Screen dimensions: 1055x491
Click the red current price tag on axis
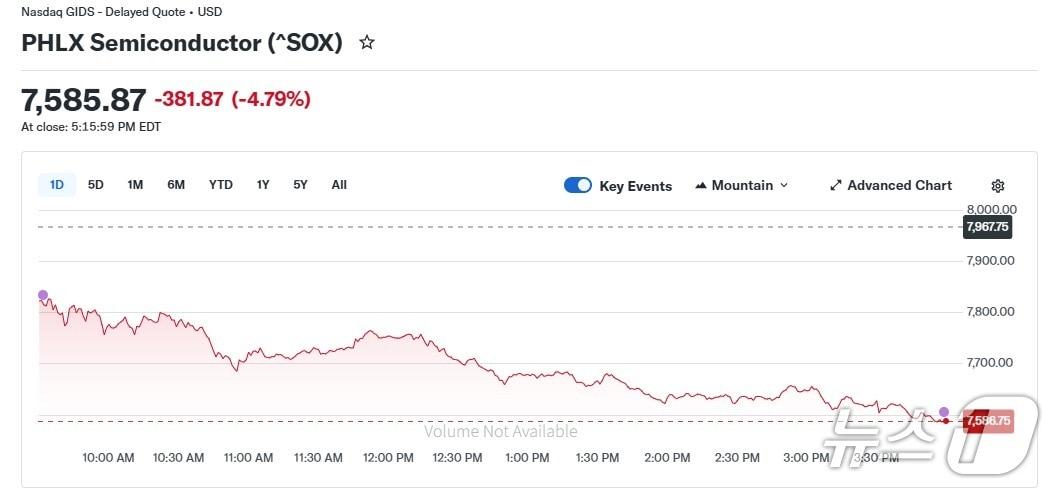click(988, 421)
